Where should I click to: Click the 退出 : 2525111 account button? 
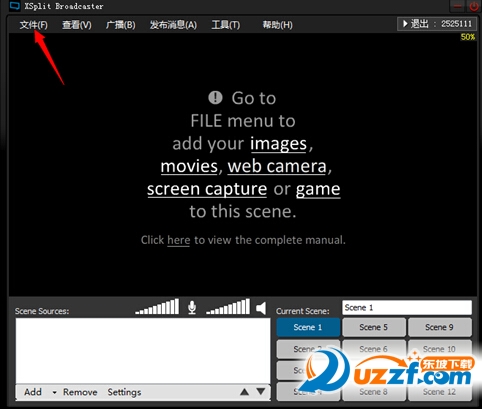(x=436, y=24)
